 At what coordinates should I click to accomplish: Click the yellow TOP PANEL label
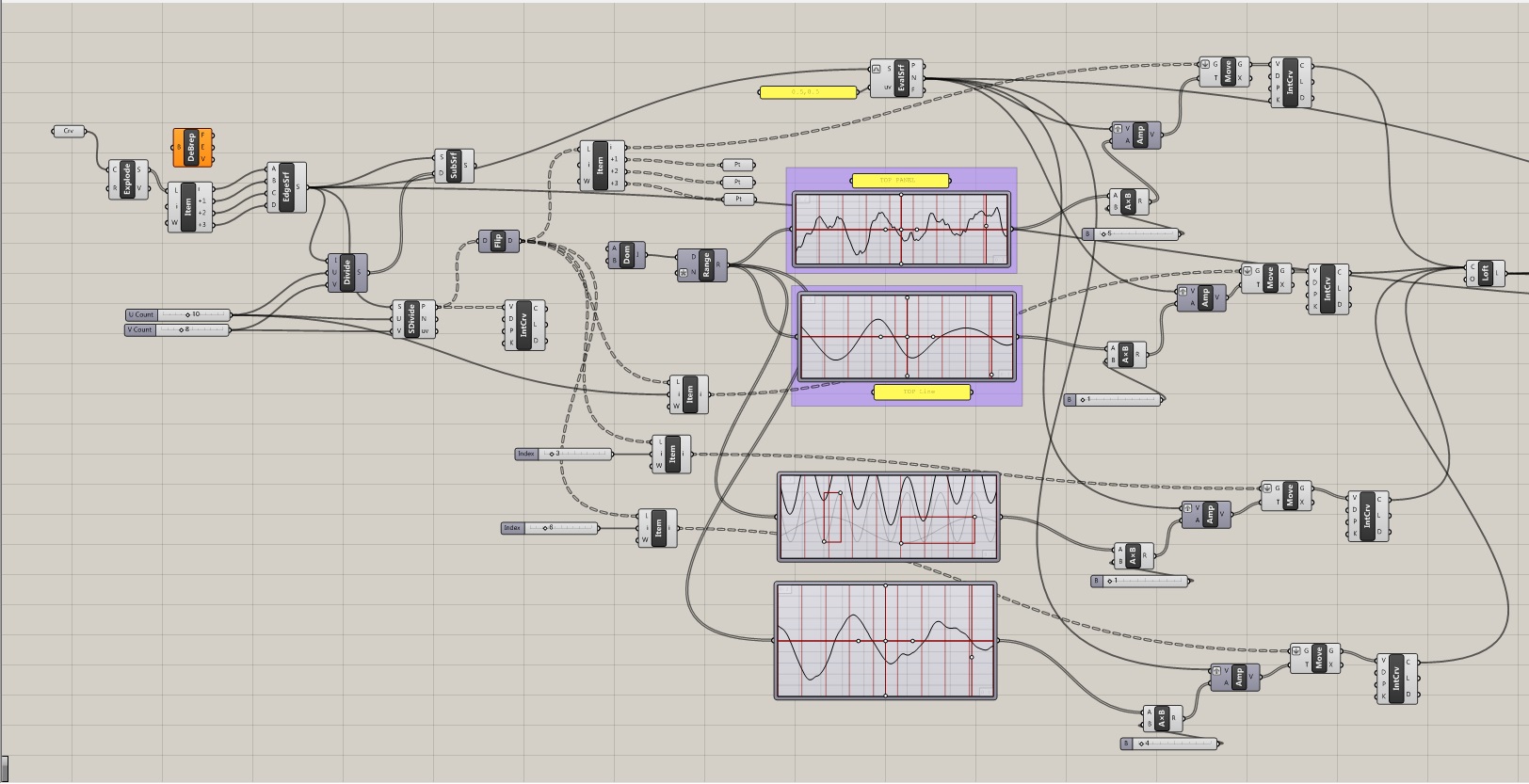(900, 180)
